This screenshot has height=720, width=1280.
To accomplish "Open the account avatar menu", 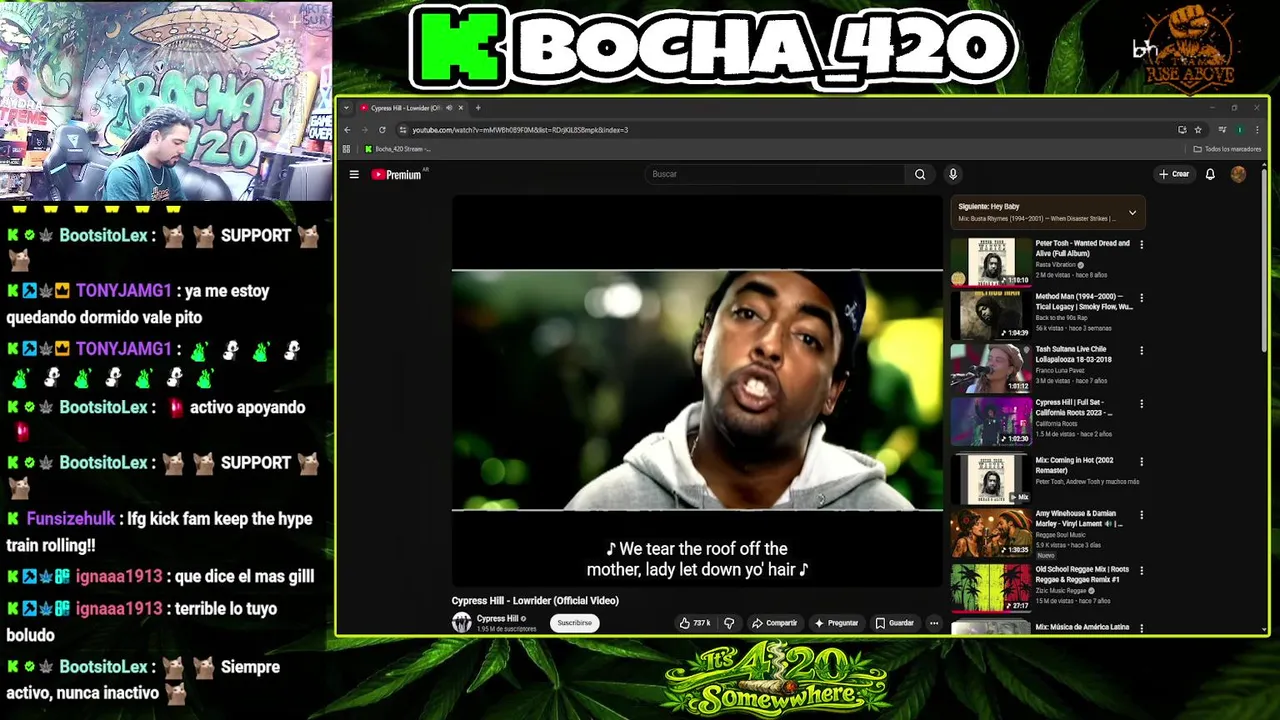I will pyautogui.click(x=1238, y=174).
